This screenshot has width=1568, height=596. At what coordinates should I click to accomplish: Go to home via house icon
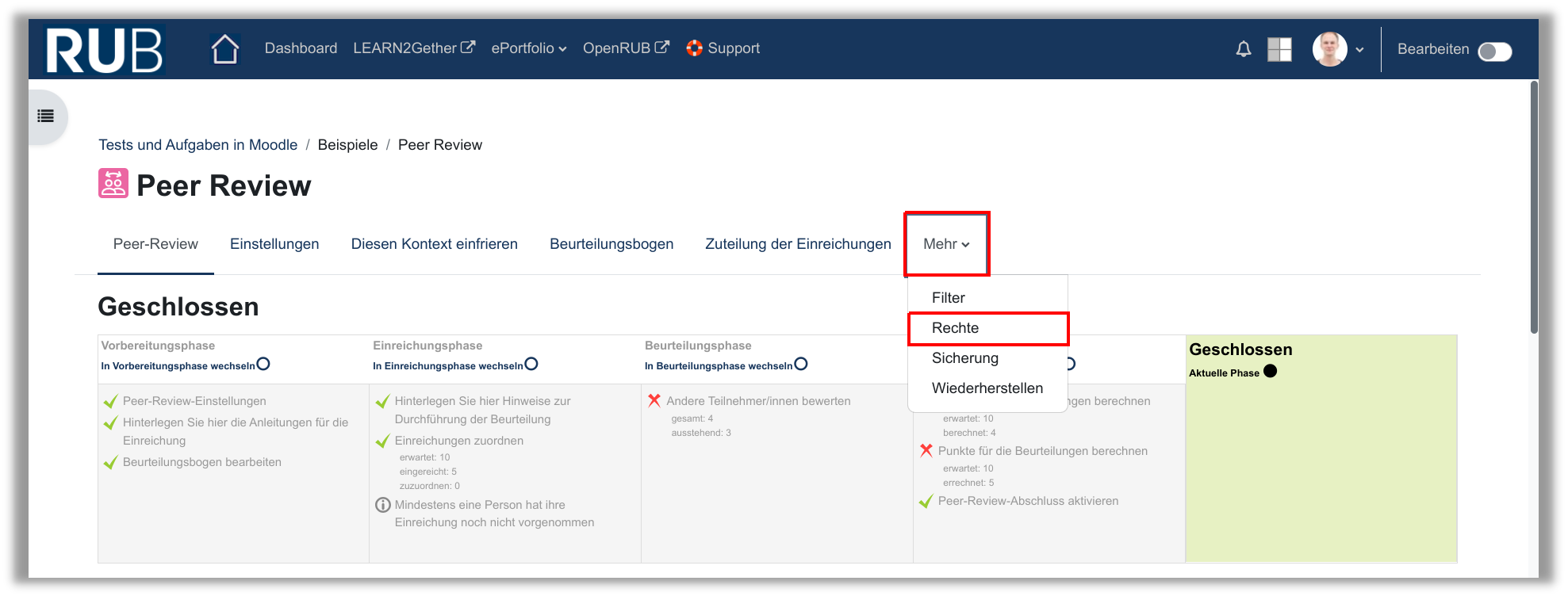coord(225,49)
